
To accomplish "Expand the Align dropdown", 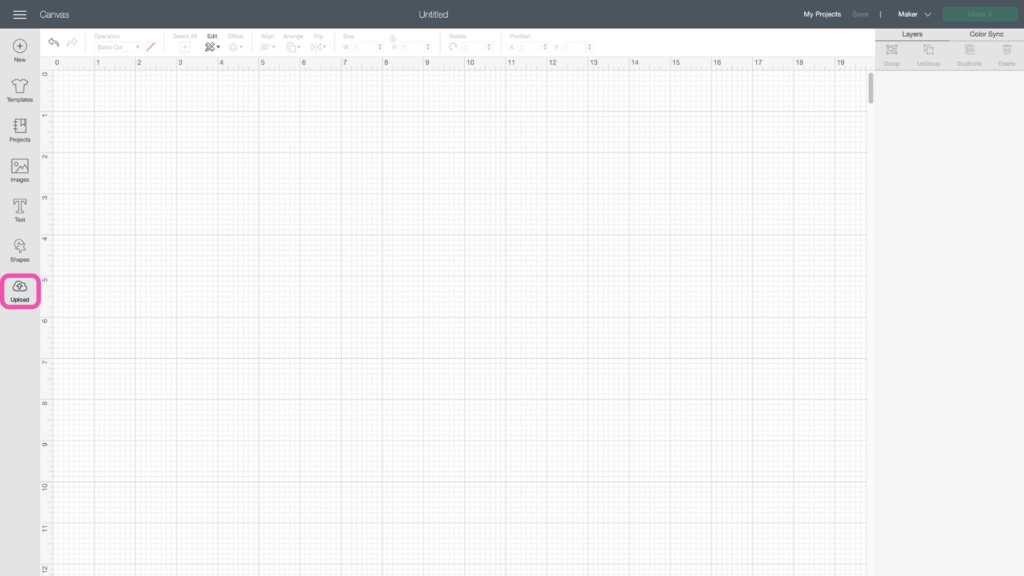I will click(268, 47).
